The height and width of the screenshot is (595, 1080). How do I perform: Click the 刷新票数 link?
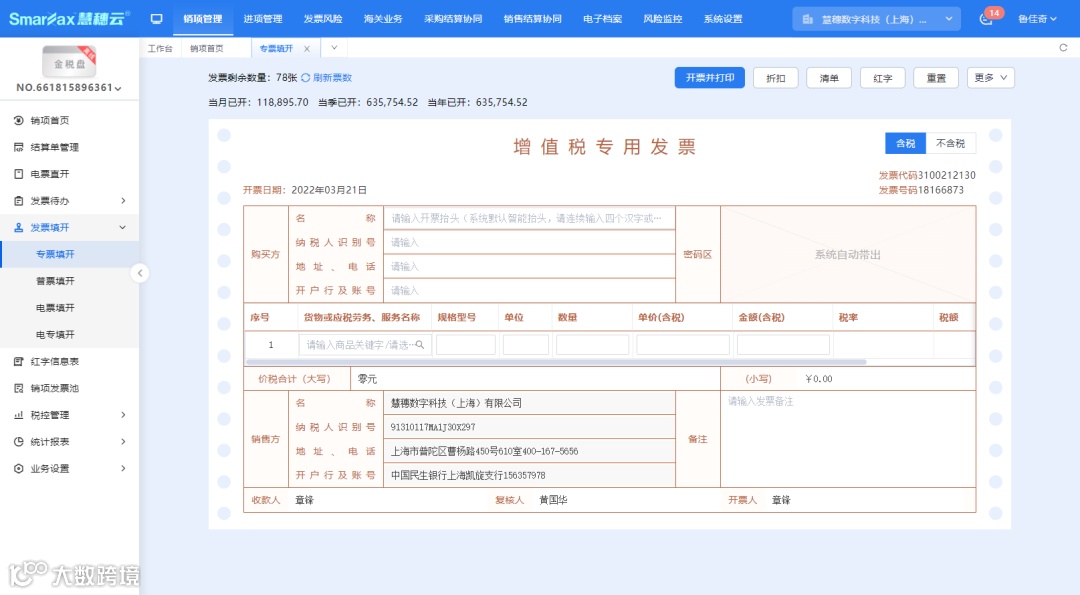(333, 78)
